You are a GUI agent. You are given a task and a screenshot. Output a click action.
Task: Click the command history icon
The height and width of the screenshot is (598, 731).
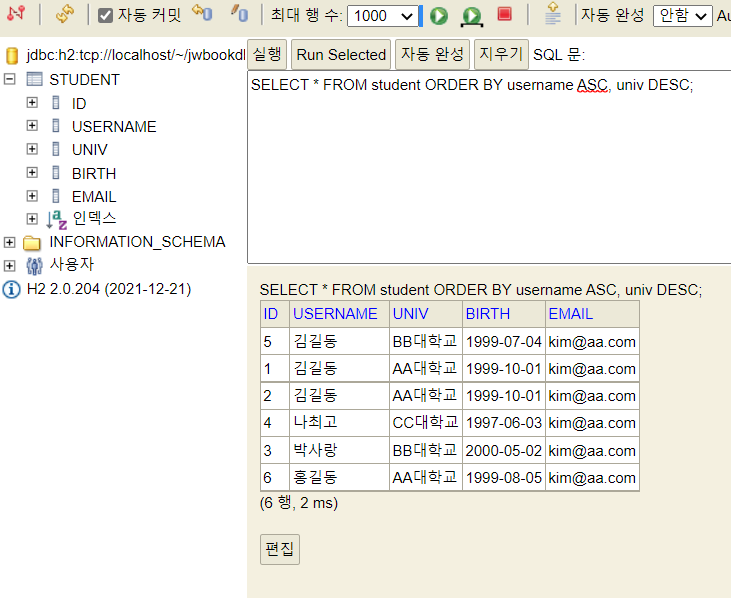point(553,14)
